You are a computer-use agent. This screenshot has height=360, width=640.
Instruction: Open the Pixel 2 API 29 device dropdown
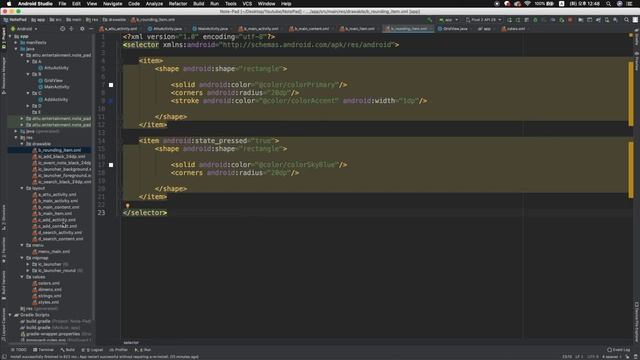[484, 20]
